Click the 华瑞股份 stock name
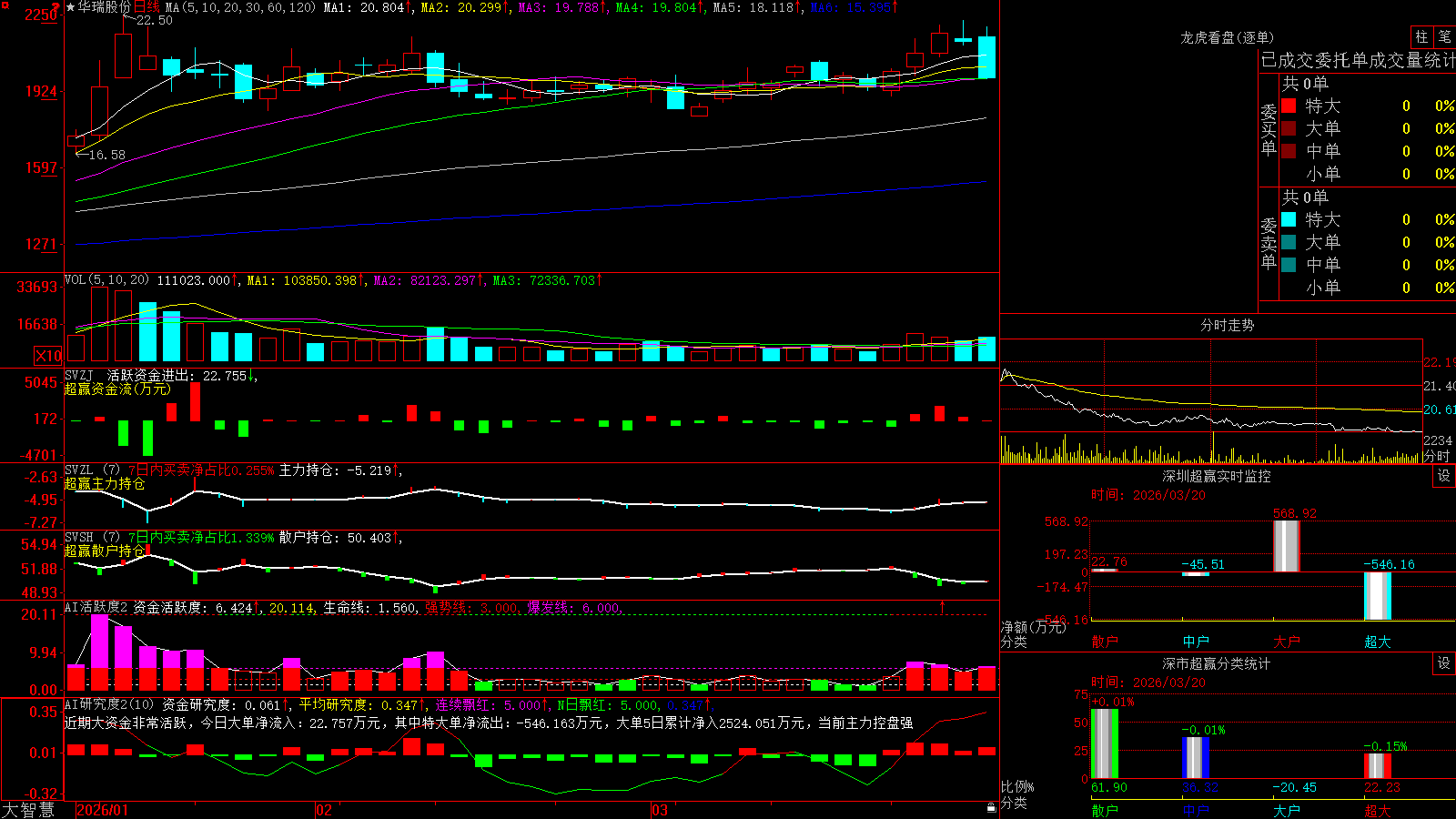Viewport: 1456px width, 819px height. (x=105, y=7)
